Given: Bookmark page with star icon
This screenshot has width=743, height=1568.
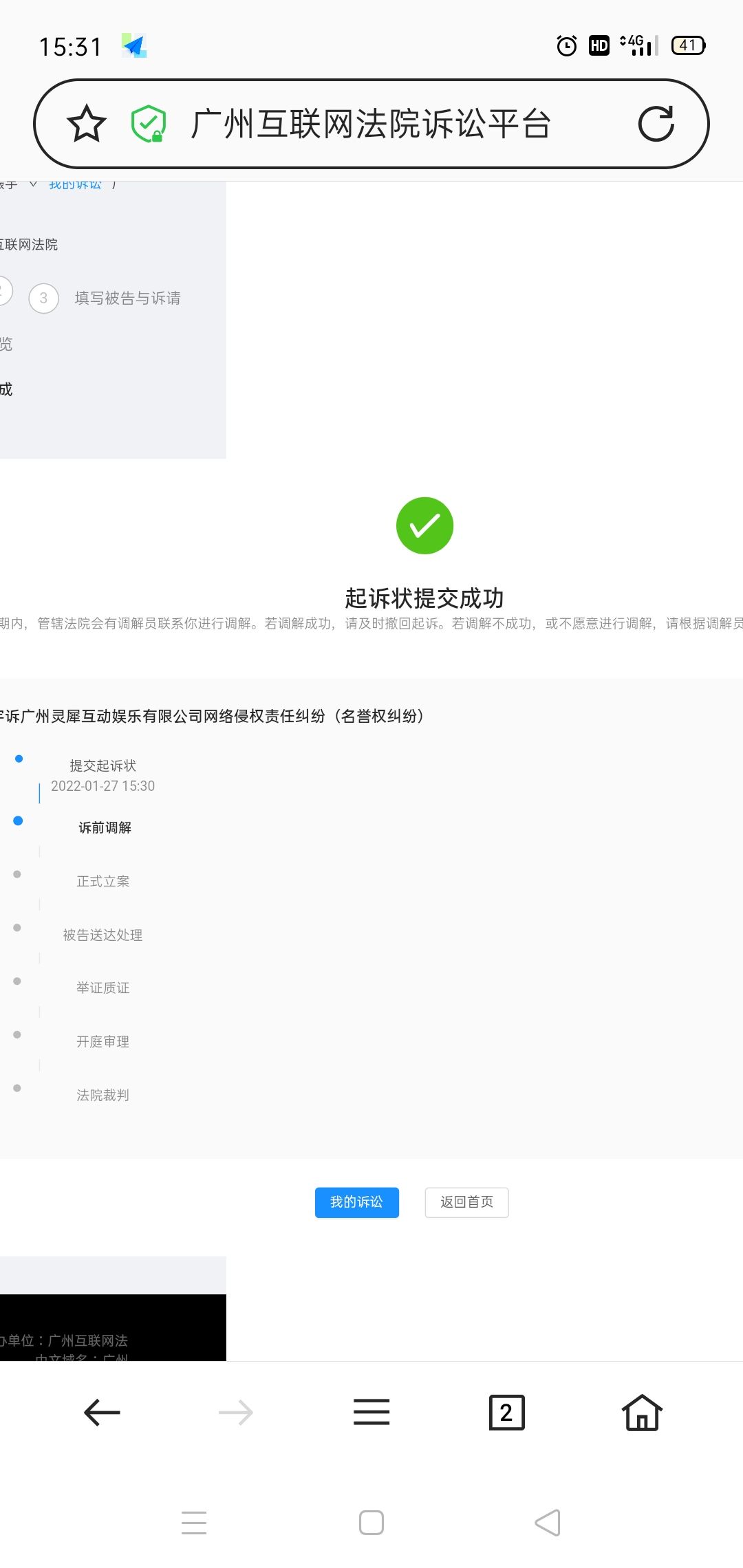Looking at the screenshot, I should click(87, 124).
